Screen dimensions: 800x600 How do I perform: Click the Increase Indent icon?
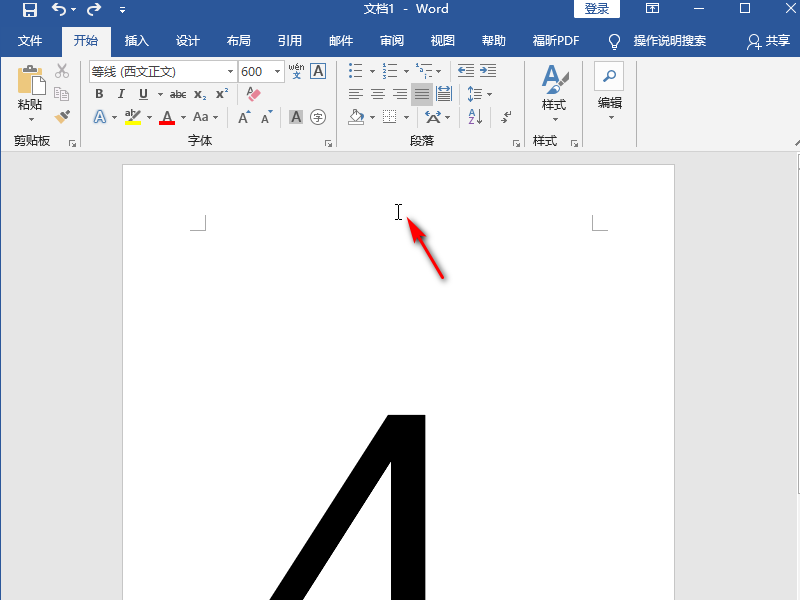[488, 71]
